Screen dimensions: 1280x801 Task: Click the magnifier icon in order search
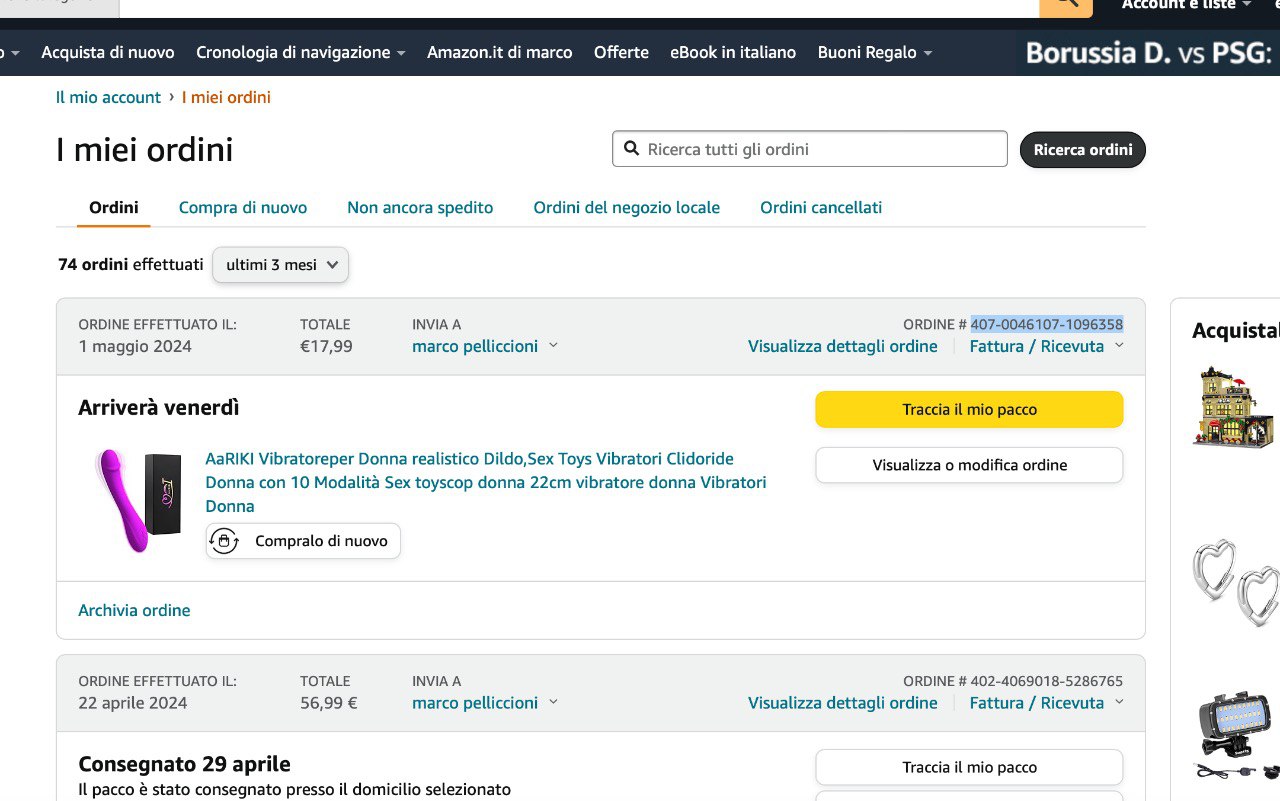(631, 149)
